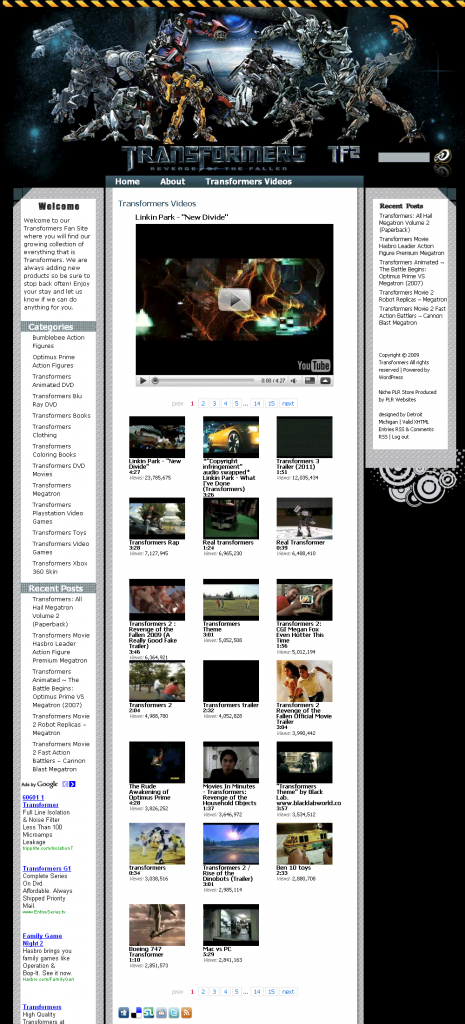Click the Google ads next arrow
This screenshot has width=465, height=1024.
[x=72, y=784]
